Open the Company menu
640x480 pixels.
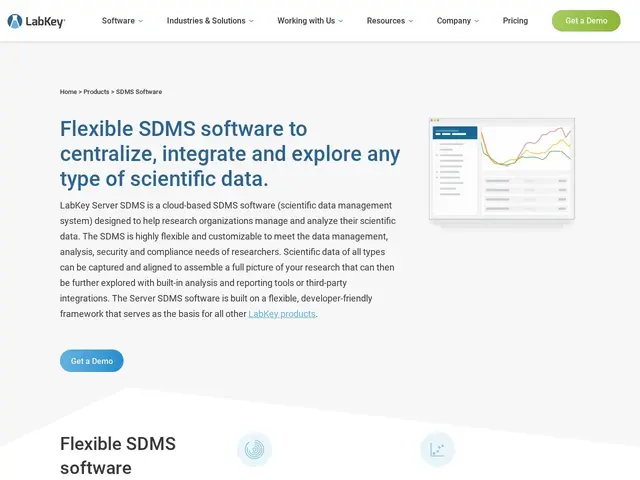pos(453,21)
